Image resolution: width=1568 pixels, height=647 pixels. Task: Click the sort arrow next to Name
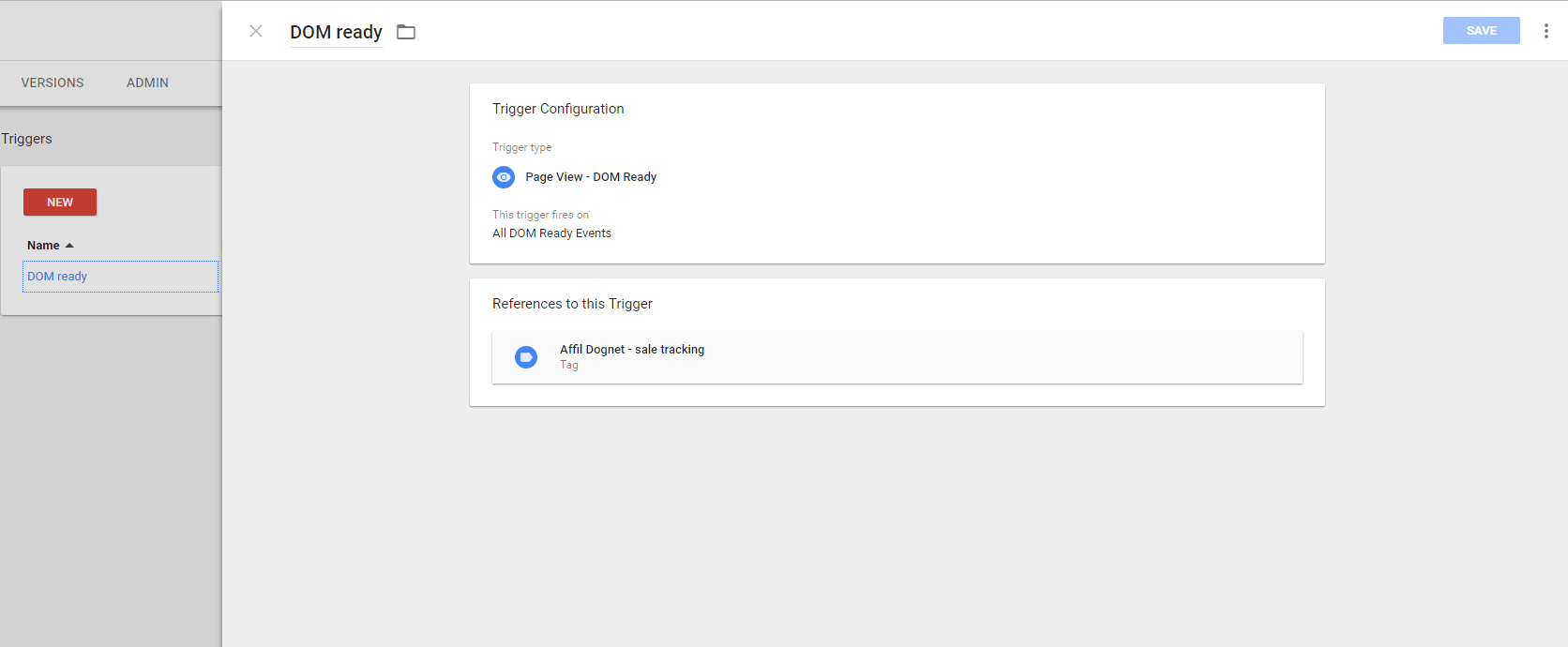(69, 246)
